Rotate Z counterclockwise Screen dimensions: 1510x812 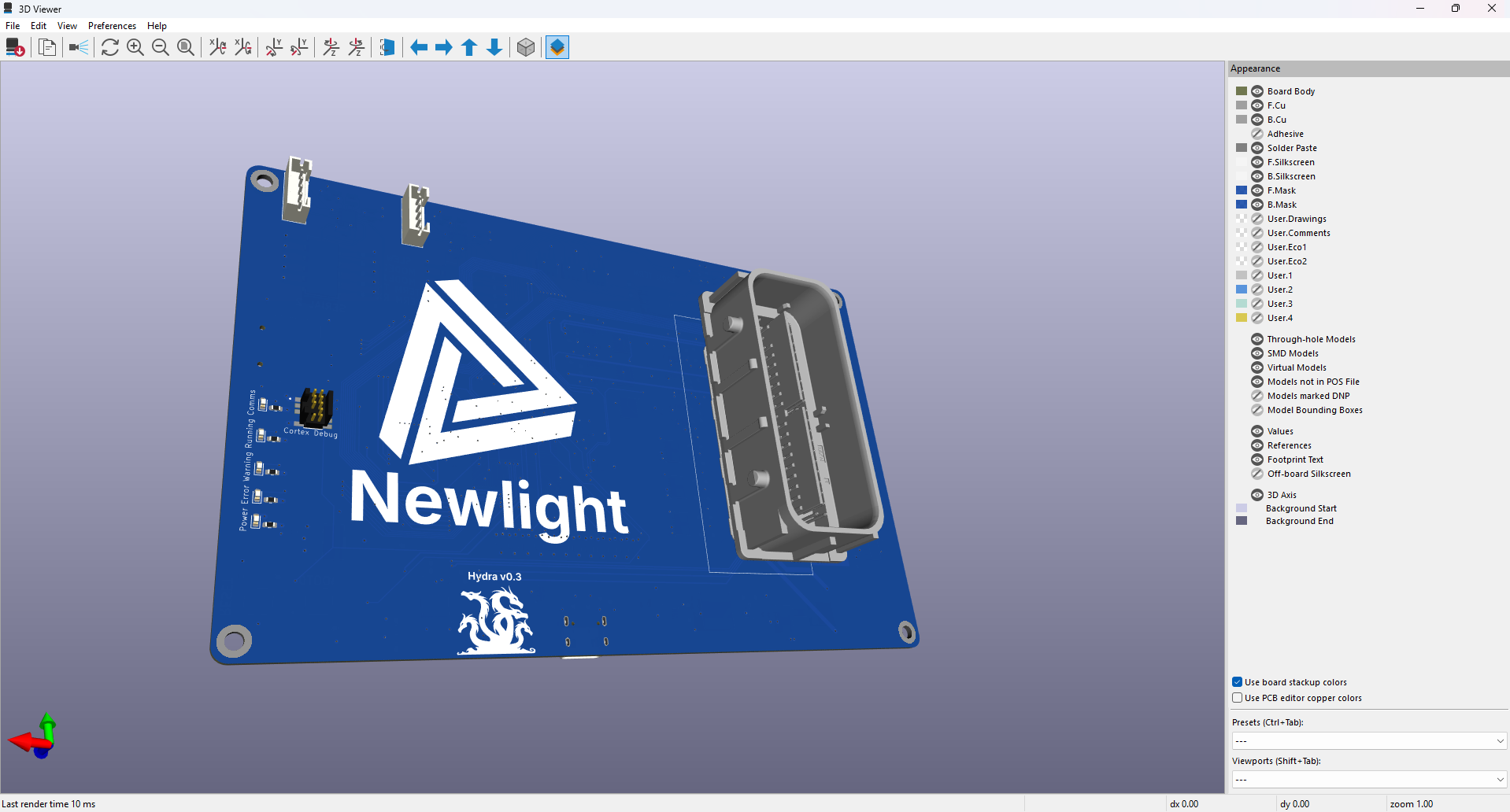[x=357, y=48]
